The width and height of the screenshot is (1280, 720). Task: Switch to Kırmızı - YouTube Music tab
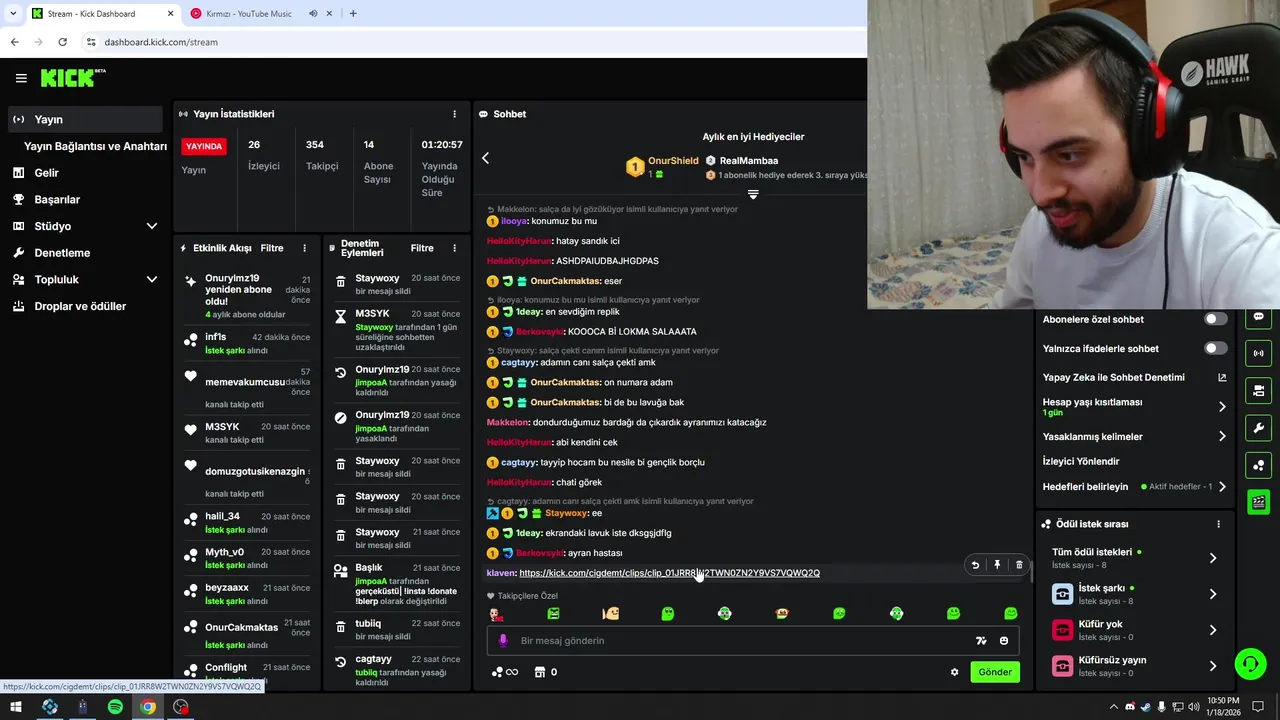pyautogui.click(x=250, y=14)
